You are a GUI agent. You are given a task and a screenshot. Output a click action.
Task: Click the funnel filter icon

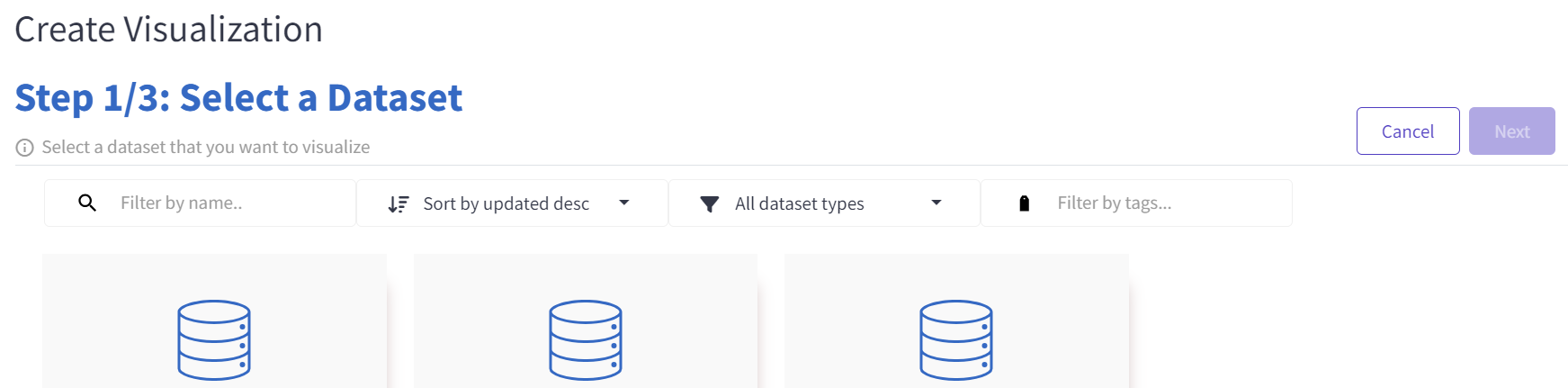710,204
